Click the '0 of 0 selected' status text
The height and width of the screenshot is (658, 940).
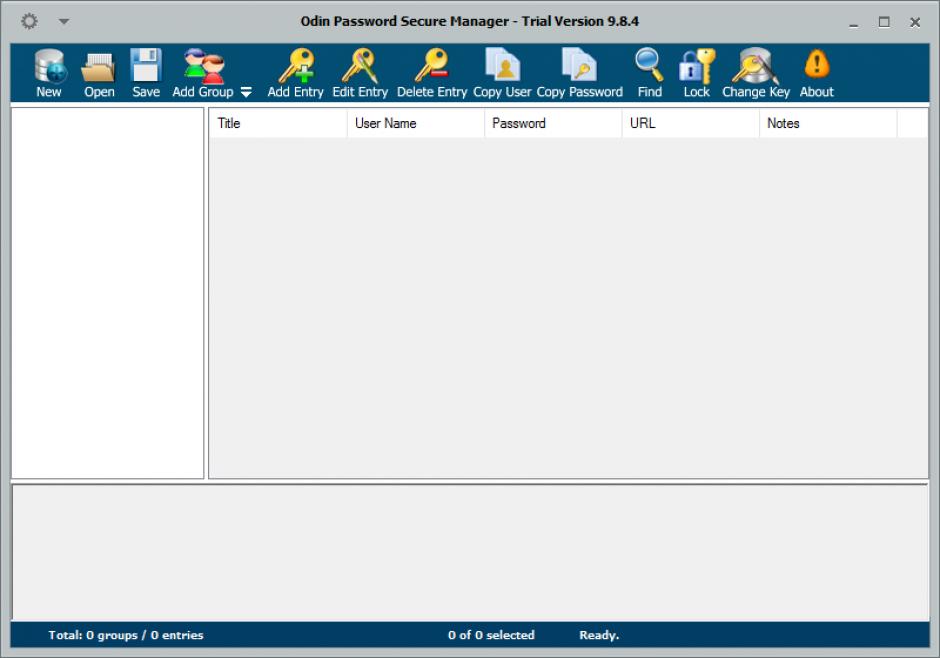pyautogui.click(x=491, y=635)
